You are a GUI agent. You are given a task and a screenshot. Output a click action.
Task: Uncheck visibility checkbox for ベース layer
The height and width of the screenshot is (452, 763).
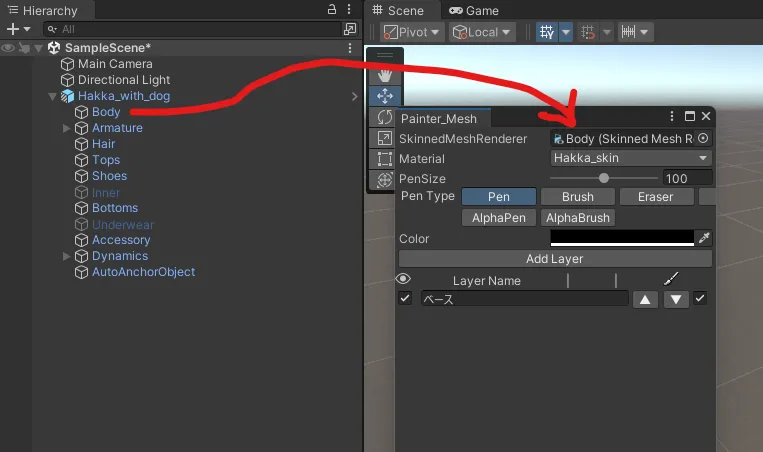tap(405, 298)
